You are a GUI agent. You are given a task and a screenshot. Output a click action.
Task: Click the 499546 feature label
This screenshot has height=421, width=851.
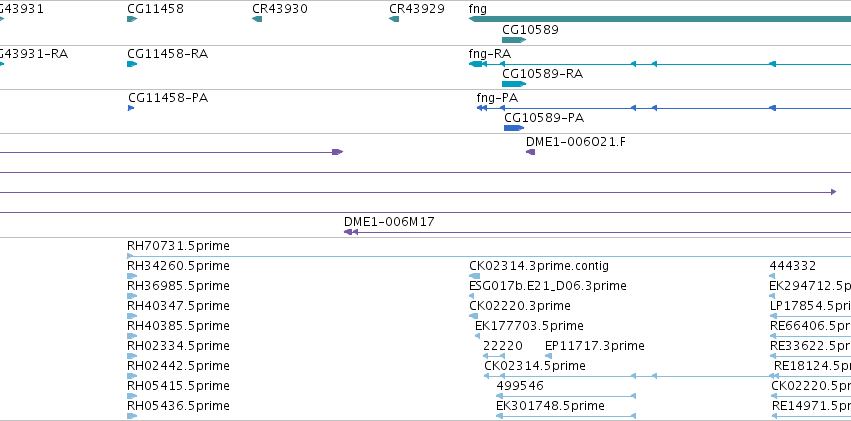[x=520, y=386]
